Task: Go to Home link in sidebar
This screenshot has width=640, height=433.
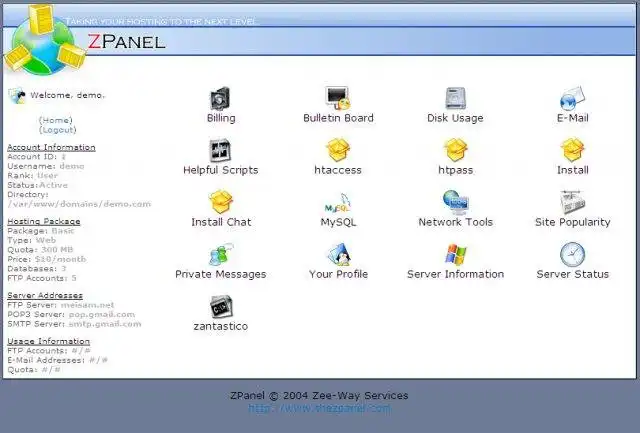Action: coord(56,120)
